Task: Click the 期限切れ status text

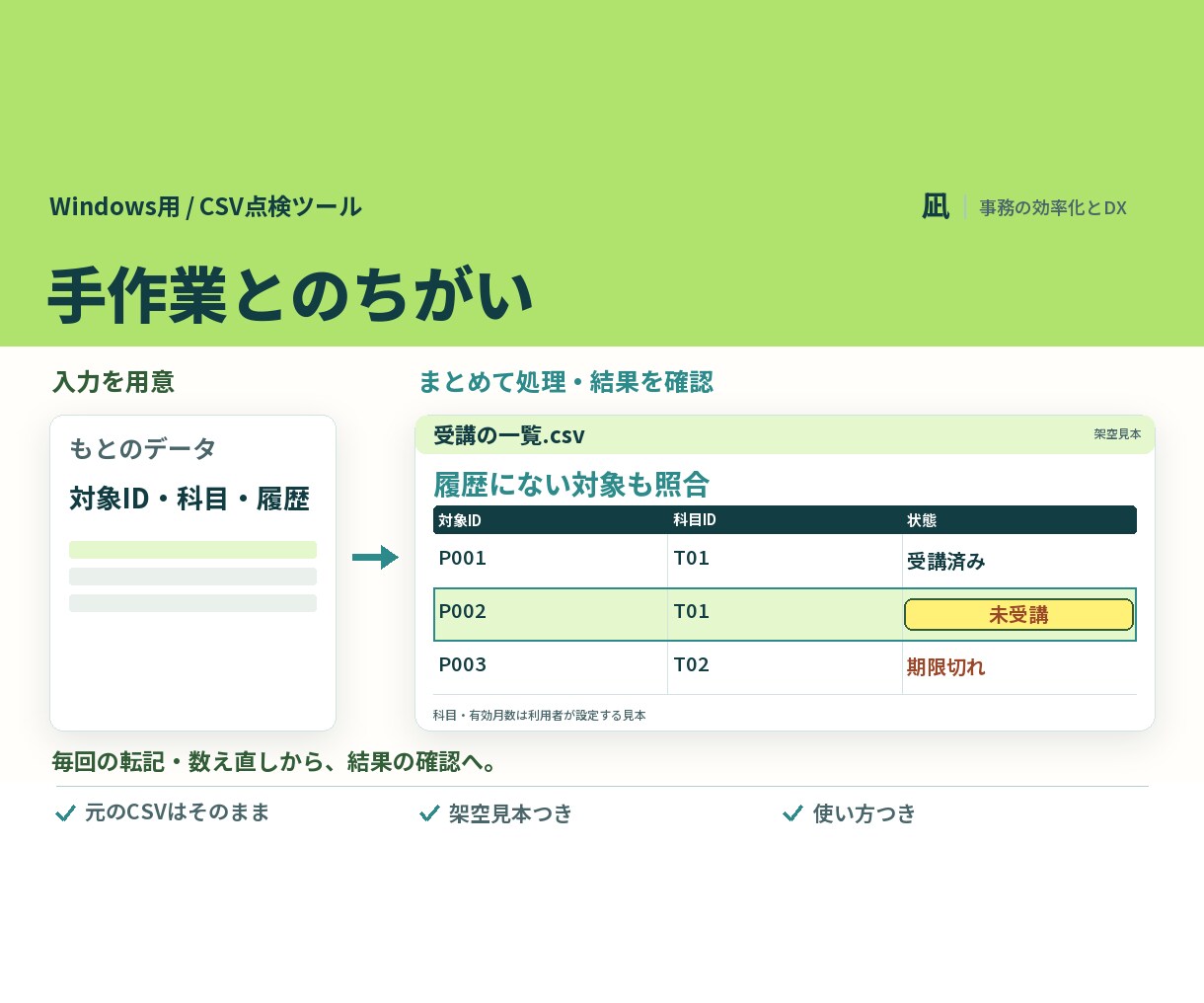Action: tap(946, 667)
